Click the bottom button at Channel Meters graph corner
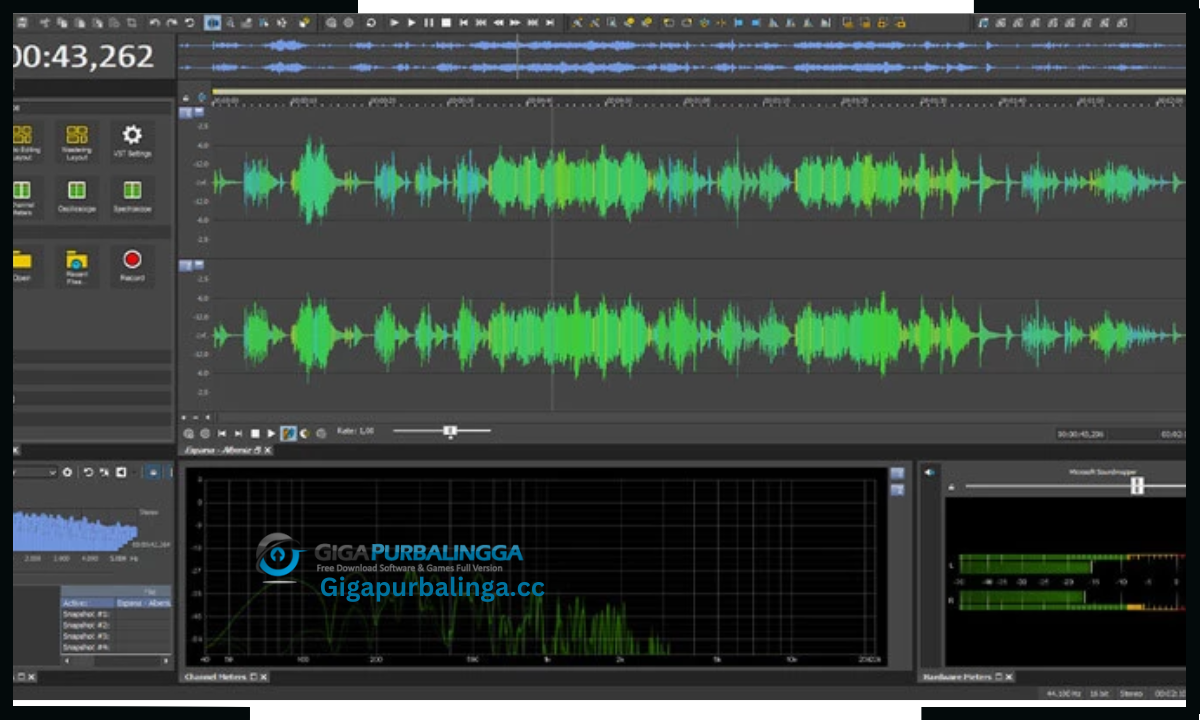Screen dimensions: 1200x720 pyautogui.click(x=897, y=489)
